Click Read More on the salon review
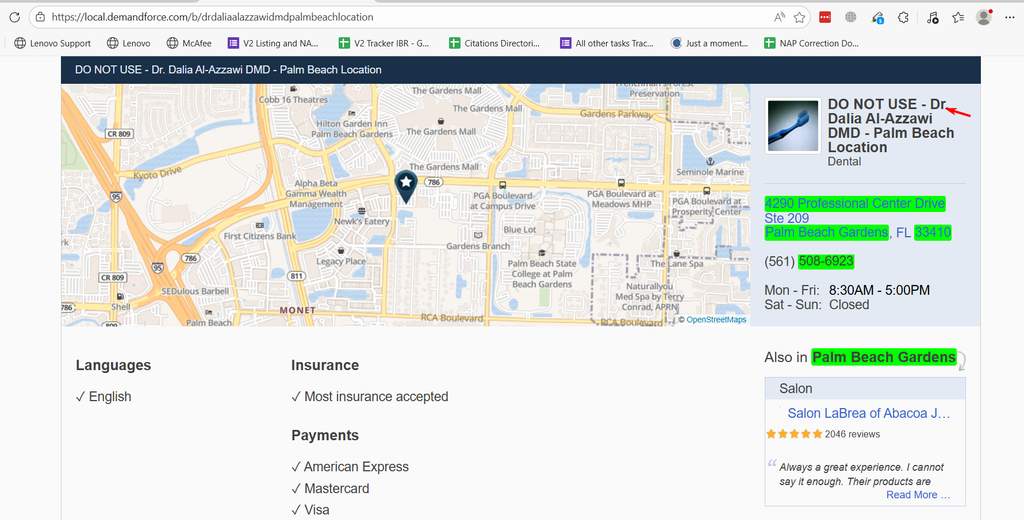Screen dimensions: 1024x520 [918, 495]
